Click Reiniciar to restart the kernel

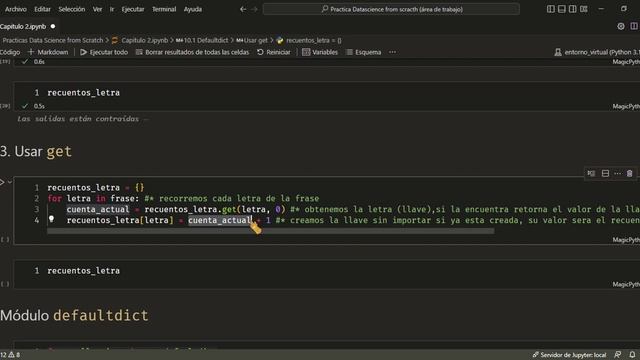pos(274,52)
